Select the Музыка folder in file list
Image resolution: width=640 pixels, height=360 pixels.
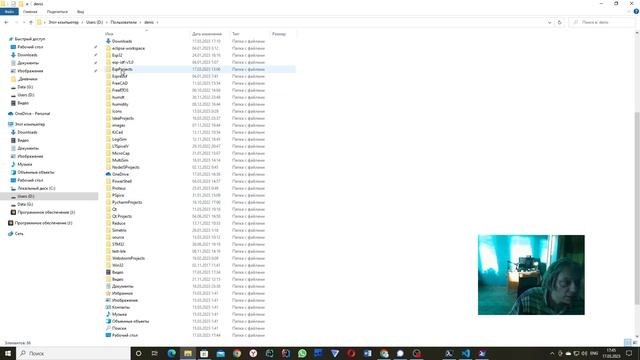pos(119,314)
